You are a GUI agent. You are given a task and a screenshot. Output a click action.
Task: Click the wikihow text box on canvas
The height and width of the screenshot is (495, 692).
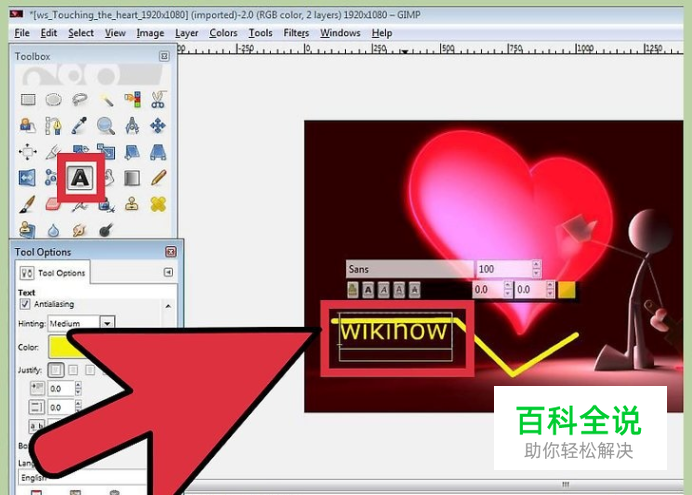coord(395,337)
